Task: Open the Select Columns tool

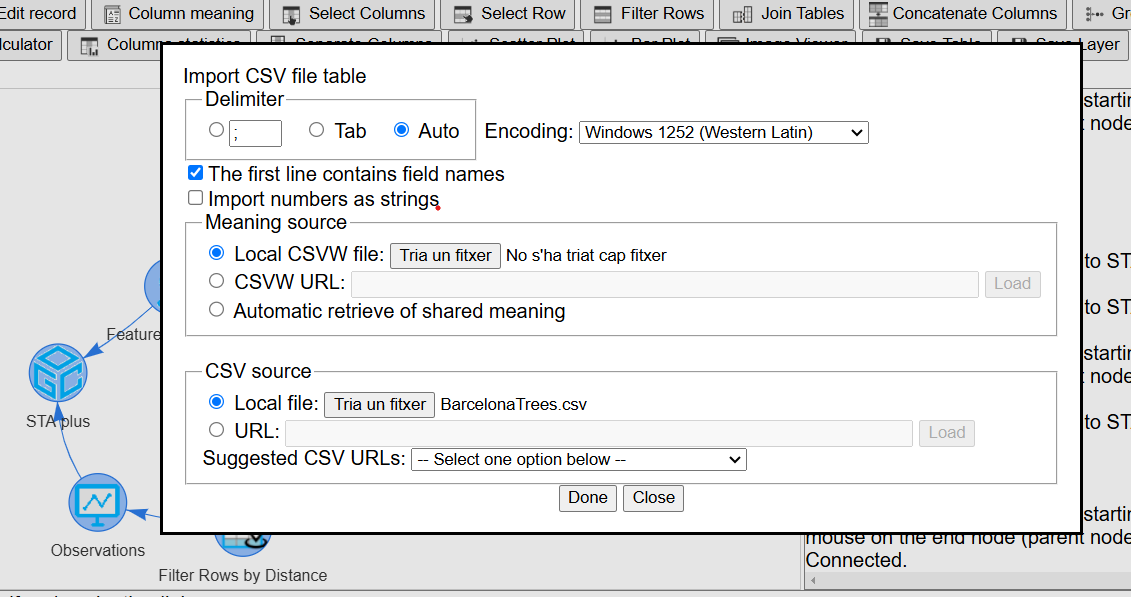Action: (352, 14)
